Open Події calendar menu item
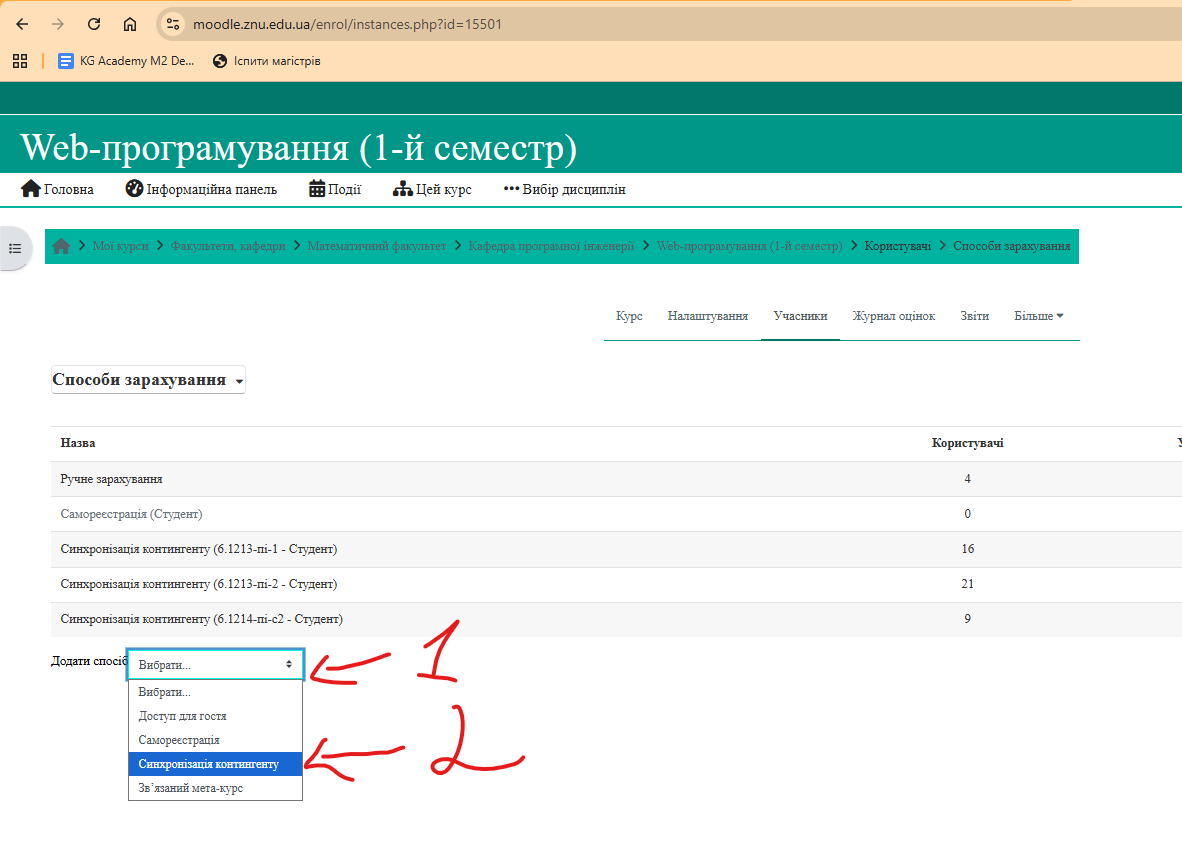1182x859 pixels. pyautogui.click(x=335, y=189)
